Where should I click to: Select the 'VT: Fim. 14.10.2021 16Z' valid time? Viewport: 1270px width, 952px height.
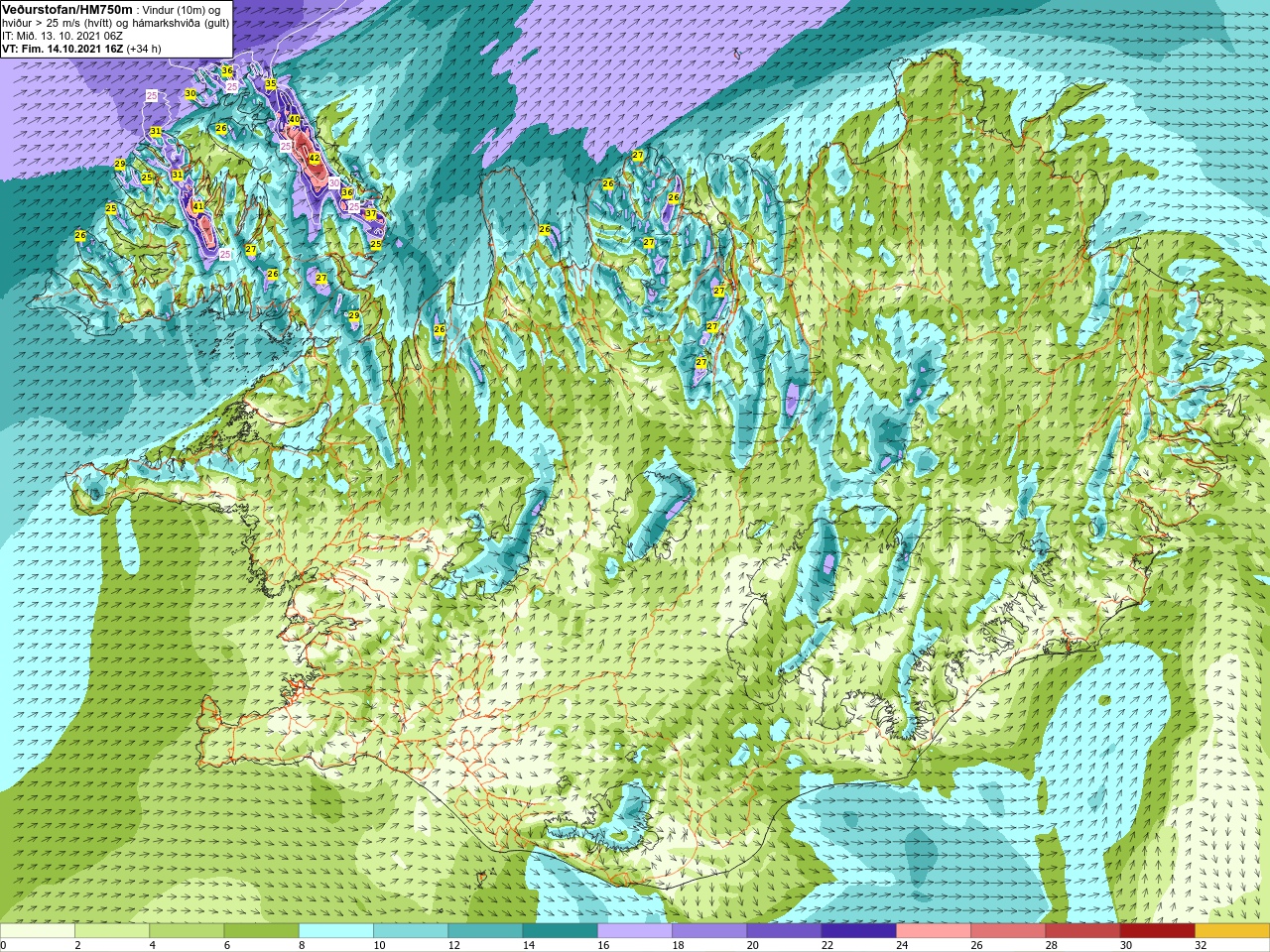[x=63, y=49]
